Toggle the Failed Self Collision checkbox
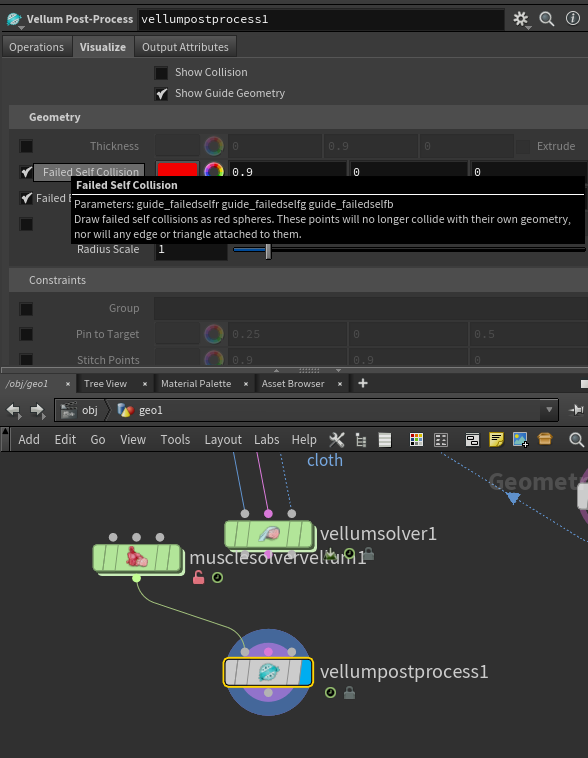 click(x=26, y=172)
